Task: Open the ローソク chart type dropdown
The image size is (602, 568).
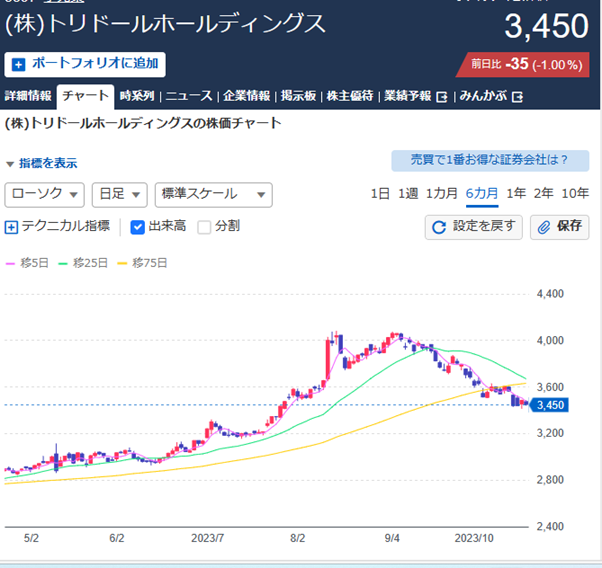Action: point(45,195)
